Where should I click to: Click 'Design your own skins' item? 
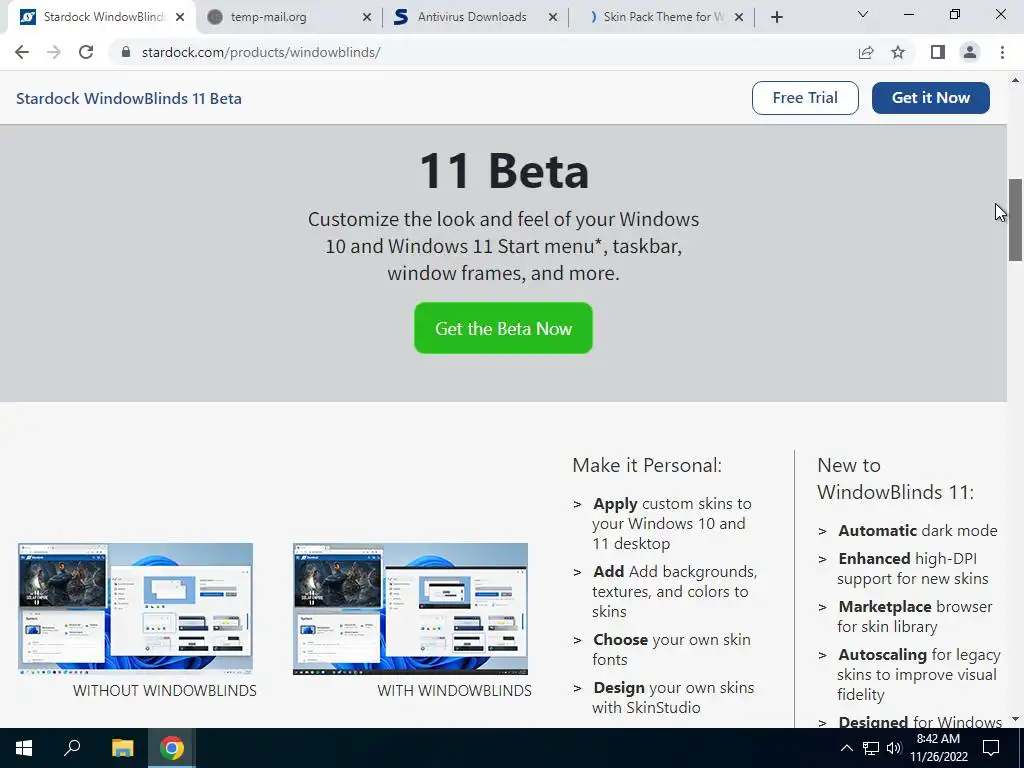click(x=673, y=697)
